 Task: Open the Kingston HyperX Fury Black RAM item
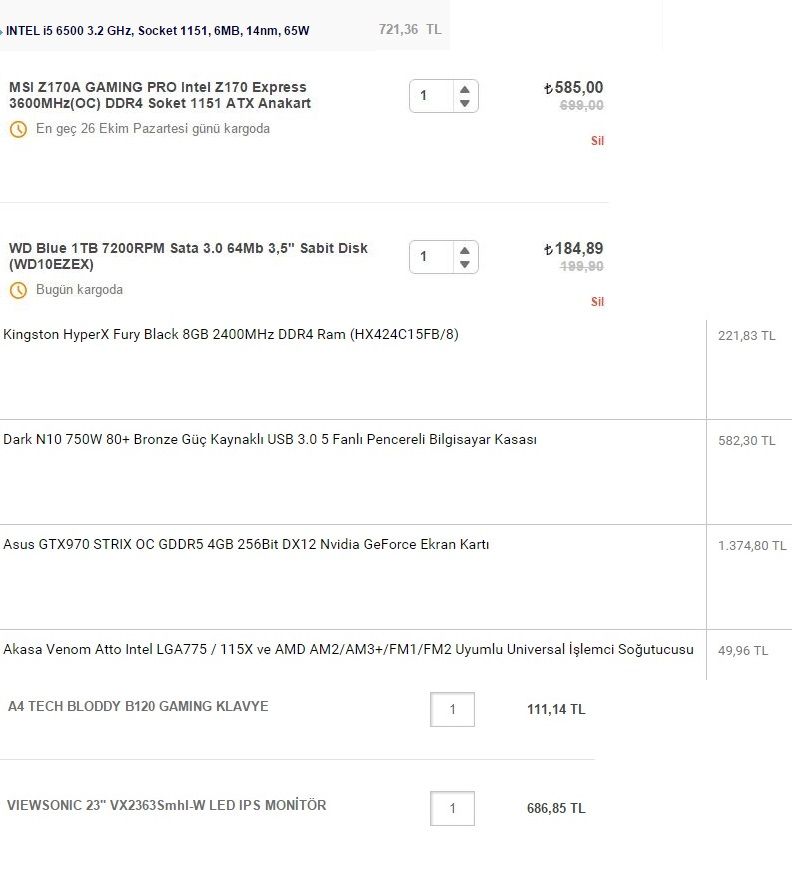coord(231,334)
